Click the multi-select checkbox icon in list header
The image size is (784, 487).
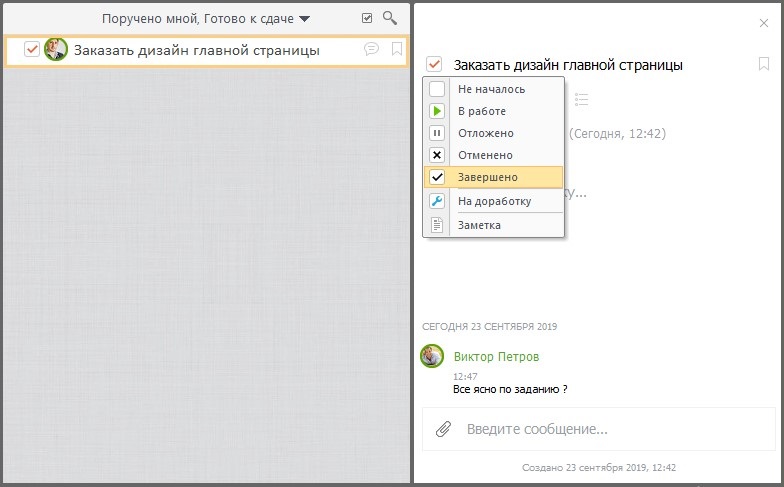(x=367, y=18)
